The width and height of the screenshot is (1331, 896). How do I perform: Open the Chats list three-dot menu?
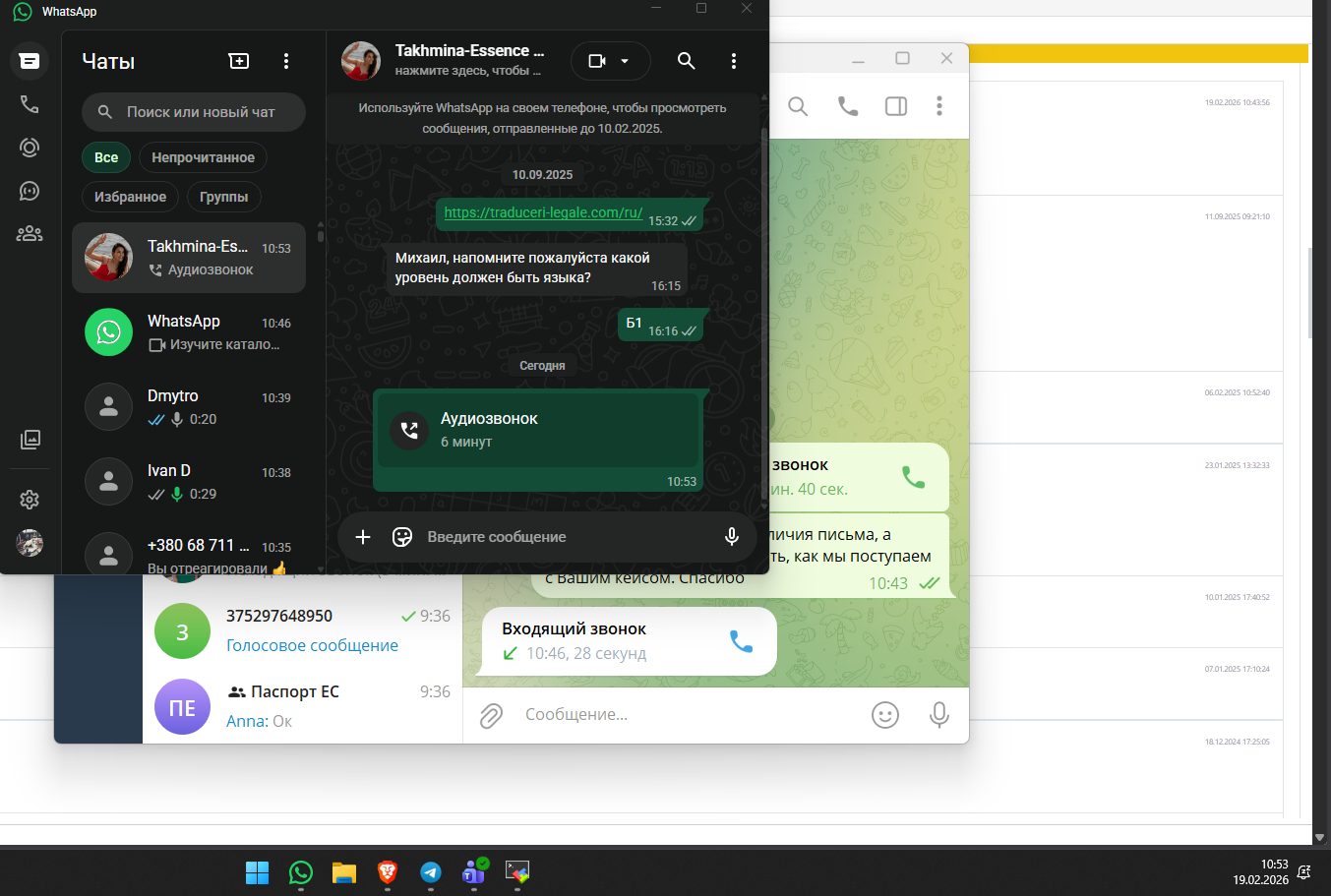click(286, 61)
